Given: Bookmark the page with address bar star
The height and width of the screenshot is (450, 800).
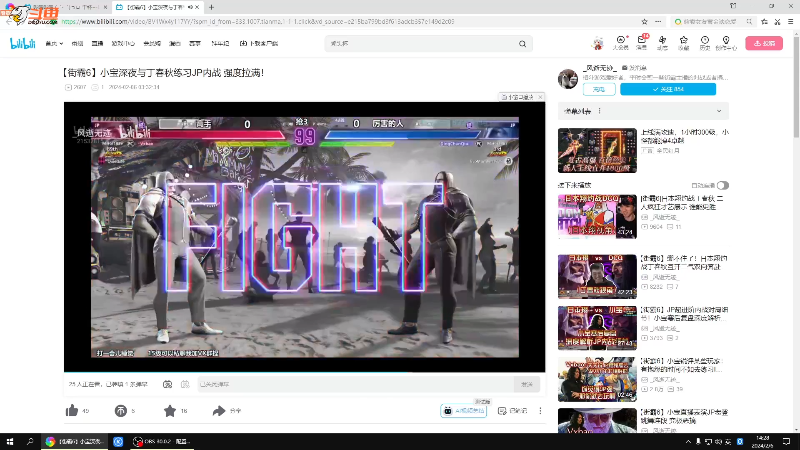Looking at the screenshot, I should point(644,21).
